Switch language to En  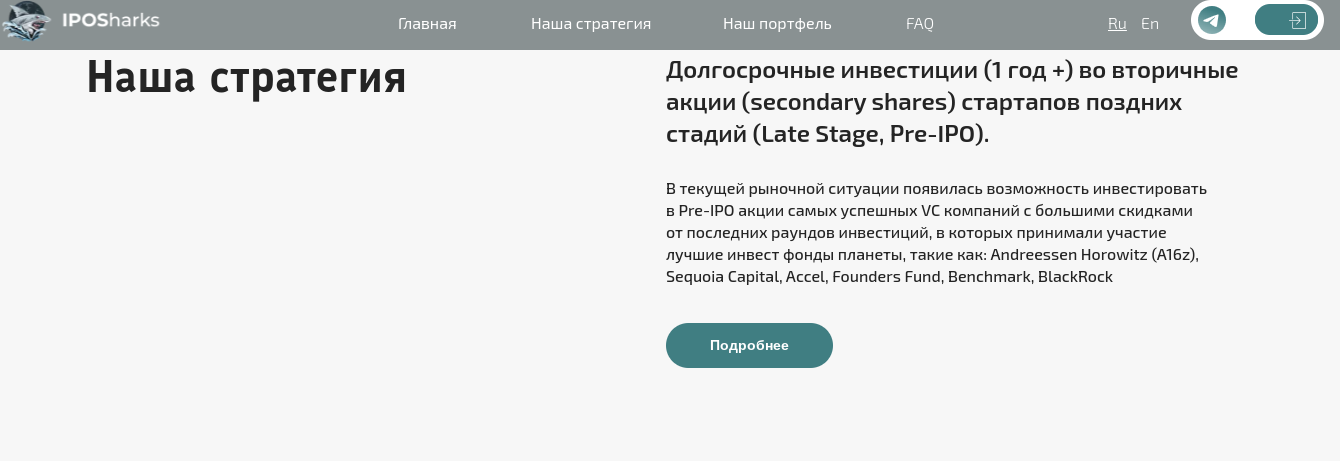1150,24
